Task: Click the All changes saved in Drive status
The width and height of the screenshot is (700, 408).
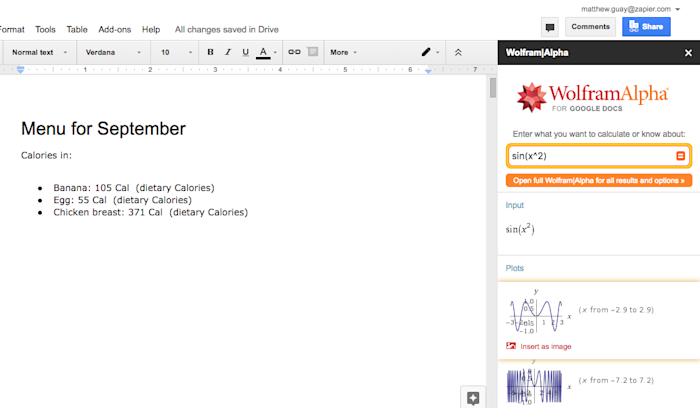Action: point(226,29)
